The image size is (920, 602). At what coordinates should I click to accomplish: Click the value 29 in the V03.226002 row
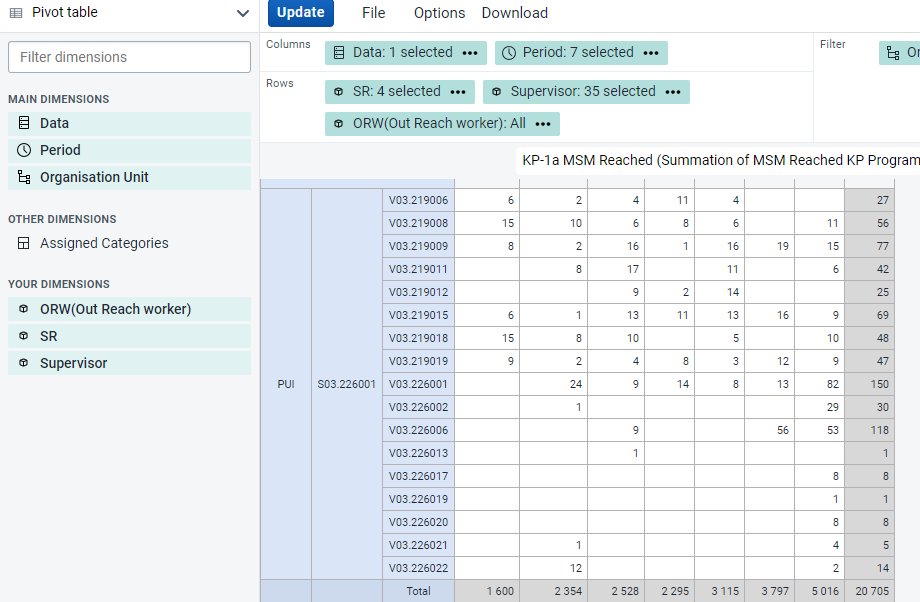820,407
